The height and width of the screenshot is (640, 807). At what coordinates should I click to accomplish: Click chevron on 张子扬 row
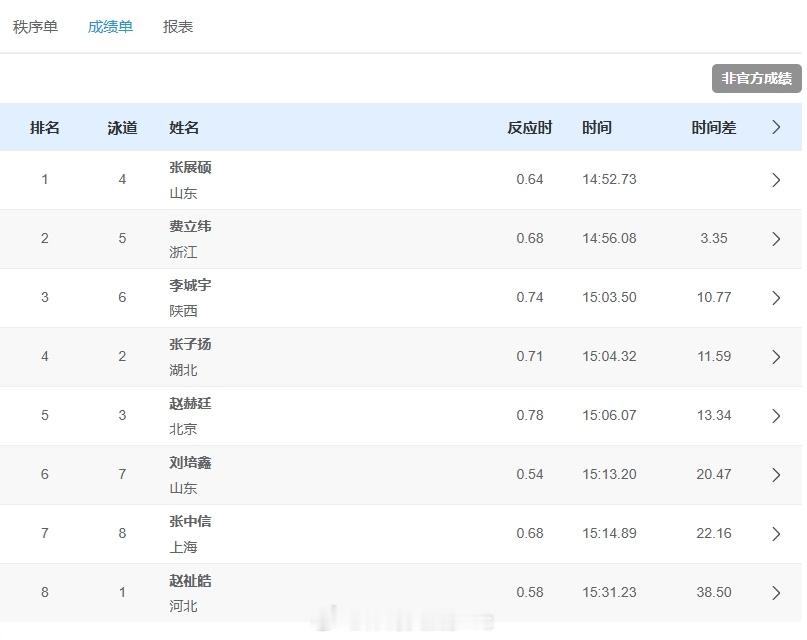click(776, 357)
